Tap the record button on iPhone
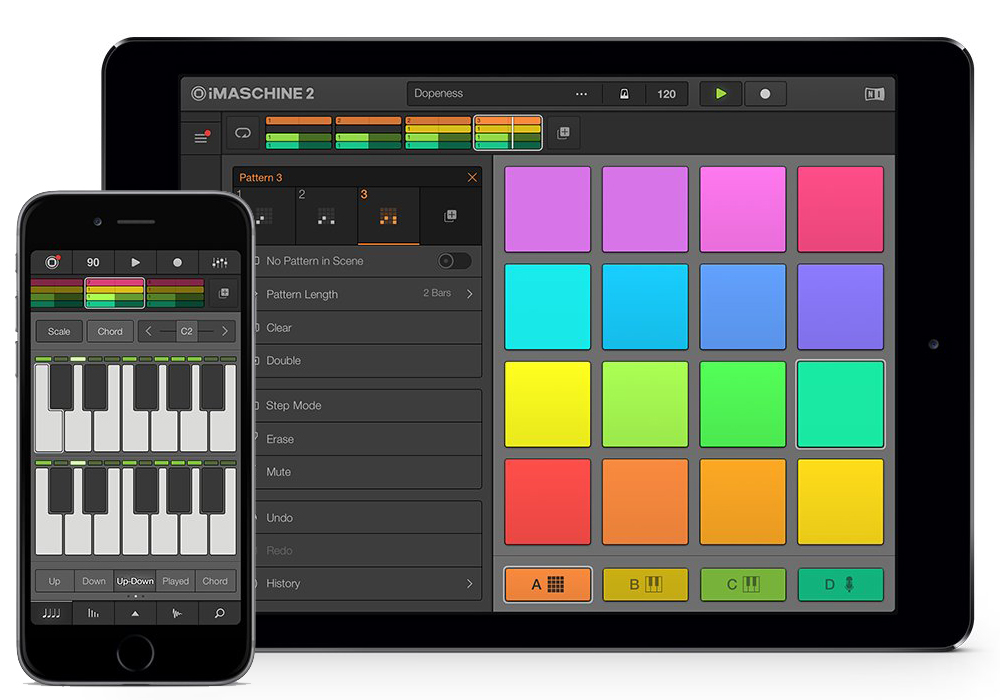This screenshot has width=1000, height=700. pos(177,262)
